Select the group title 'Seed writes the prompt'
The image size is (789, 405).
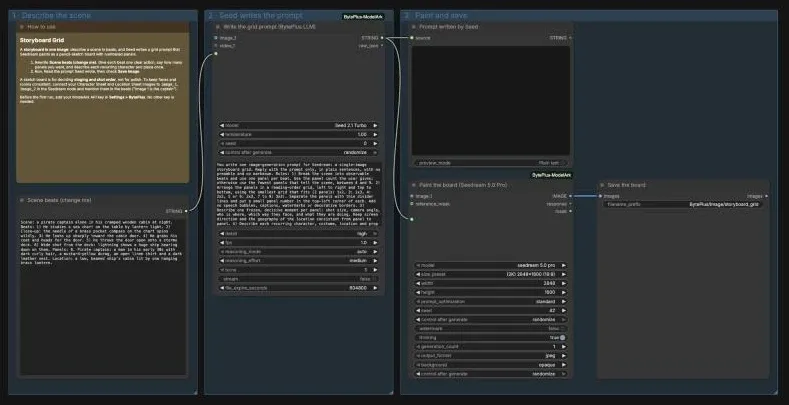[x=261, y=16]
